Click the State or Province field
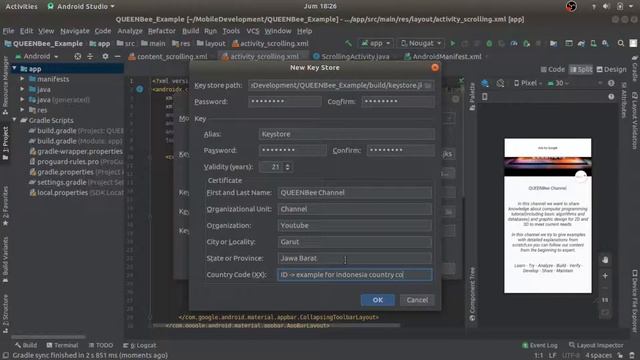Viewport: 640px width, 360px height. click(x=355, y=258)
